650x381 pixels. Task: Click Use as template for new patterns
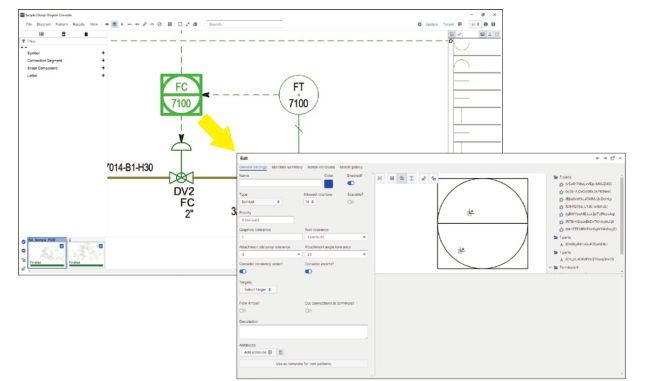pos(303,364)
